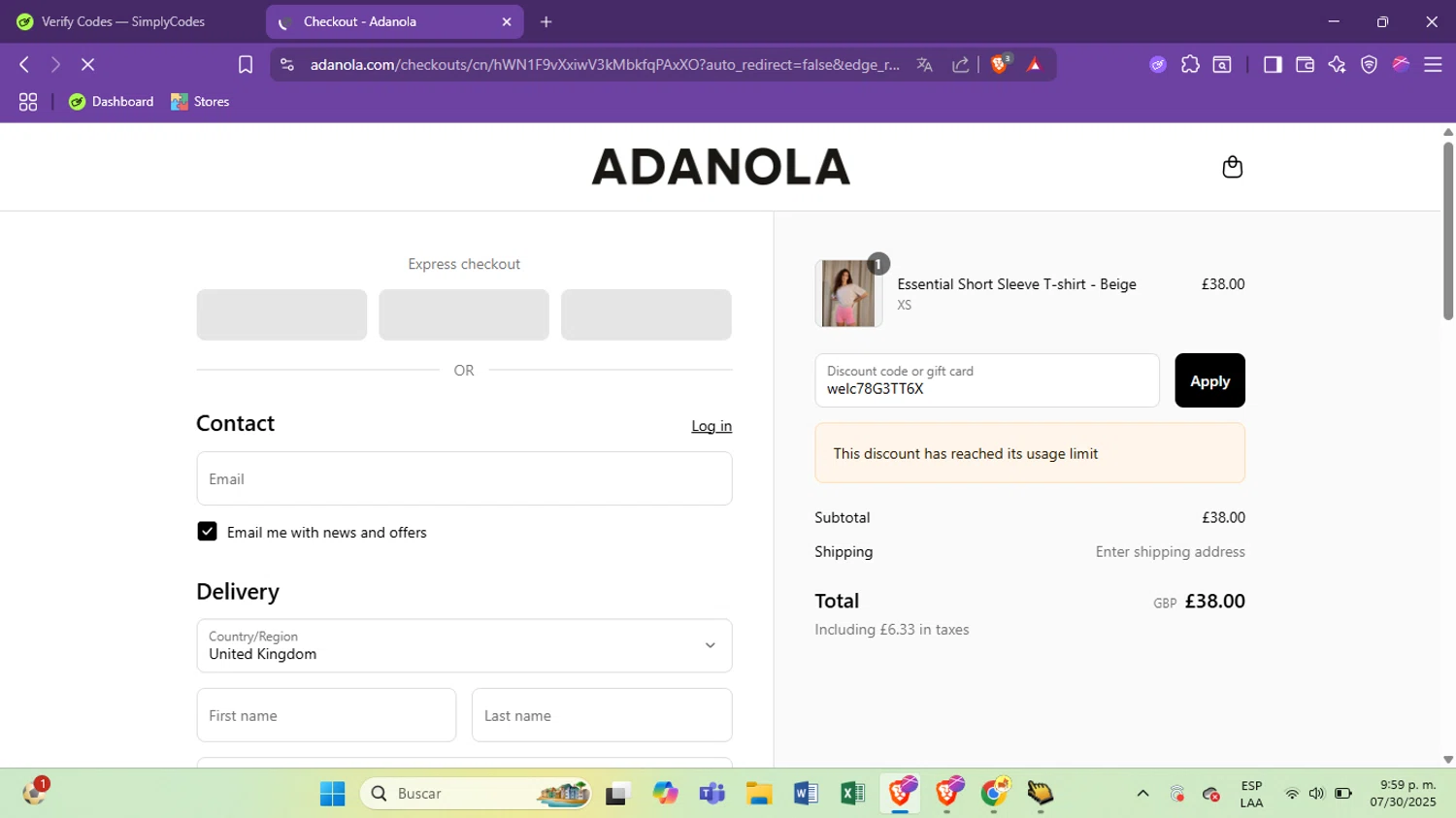Viewport: 1456px width, 818px height.
Task: Open the volume tray icon
Action: (x=1316, y=794)
